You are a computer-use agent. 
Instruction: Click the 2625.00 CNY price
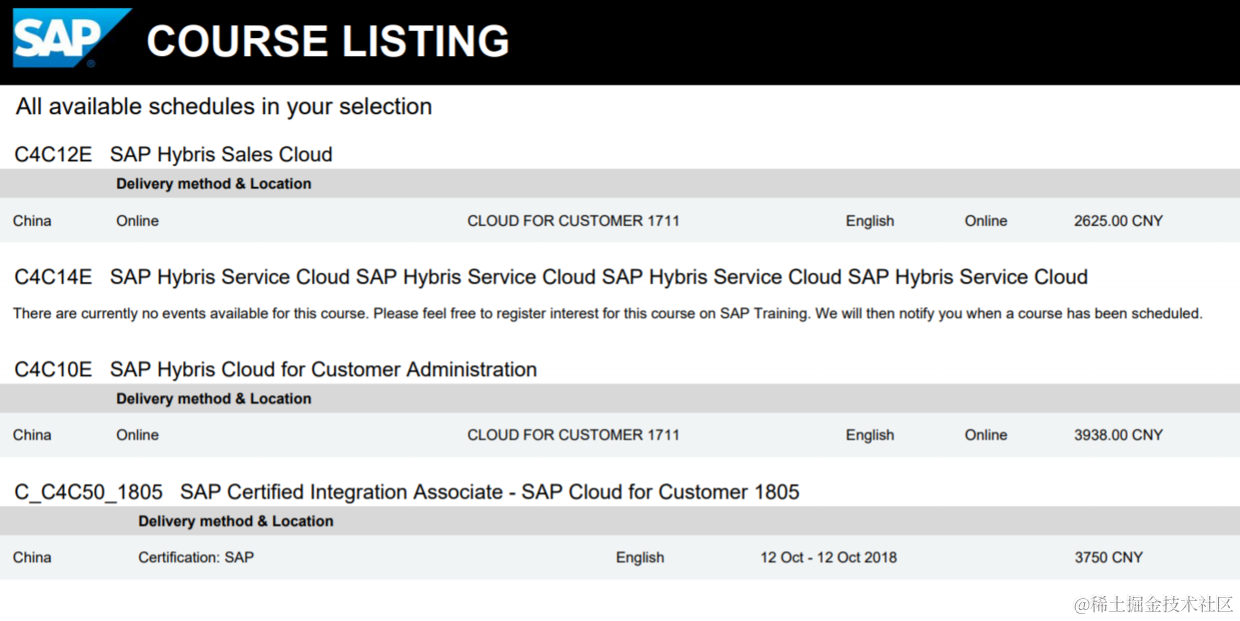tap(1118, 221)
